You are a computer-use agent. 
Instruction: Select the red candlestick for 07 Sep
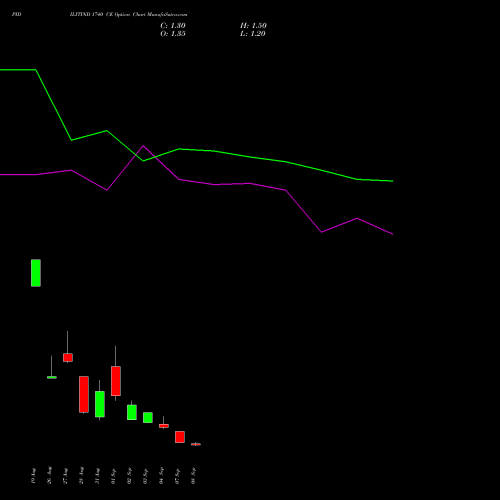click(x=180, y=437)
